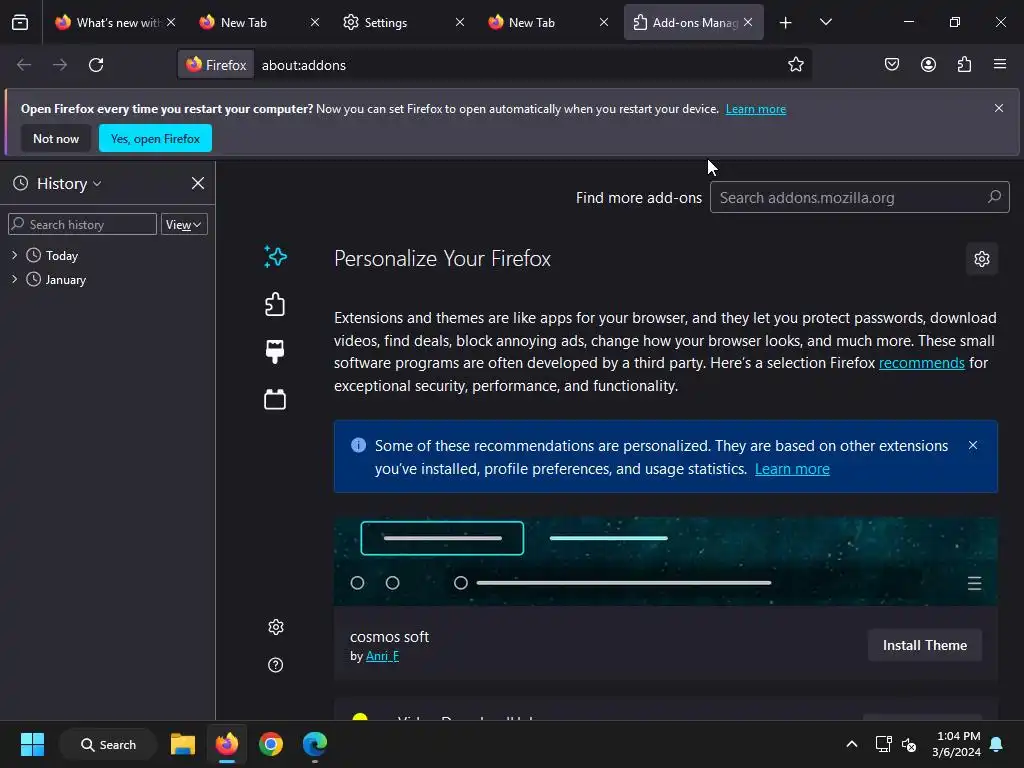Open the list all tabs dropdown
Viewport: 1024px width, 768px height.
coord(825,22)
